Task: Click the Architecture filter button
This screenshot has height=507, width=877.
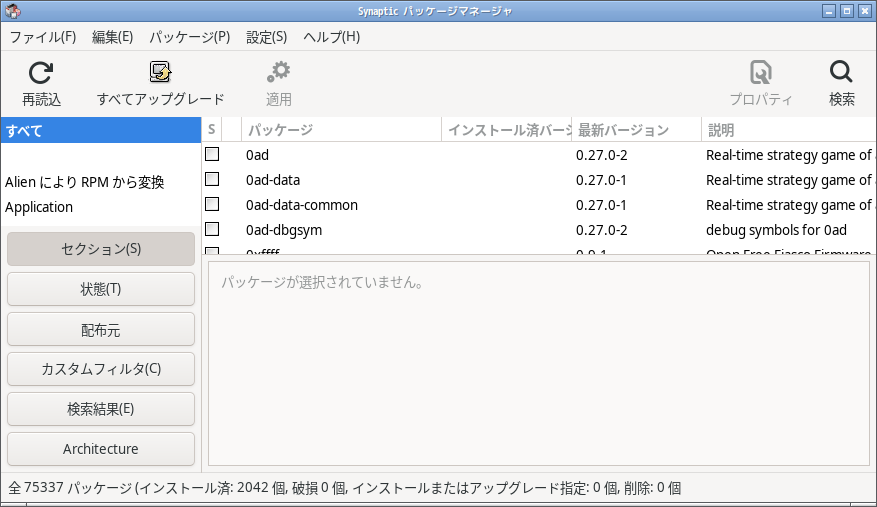Action: click(101, 449)
